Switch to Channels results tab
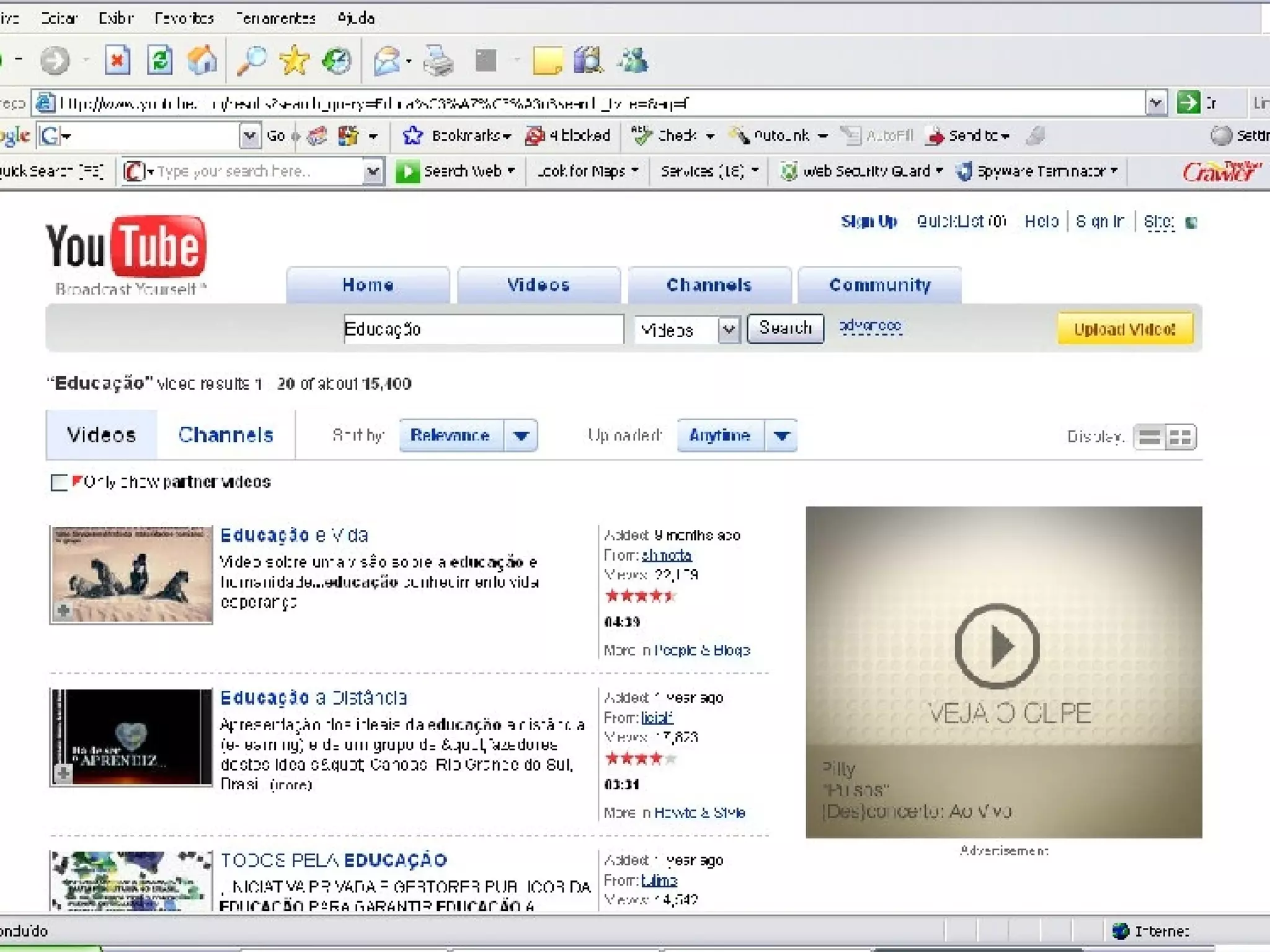This screenshot has width=1270, height=952. click(x=226, y=435)
